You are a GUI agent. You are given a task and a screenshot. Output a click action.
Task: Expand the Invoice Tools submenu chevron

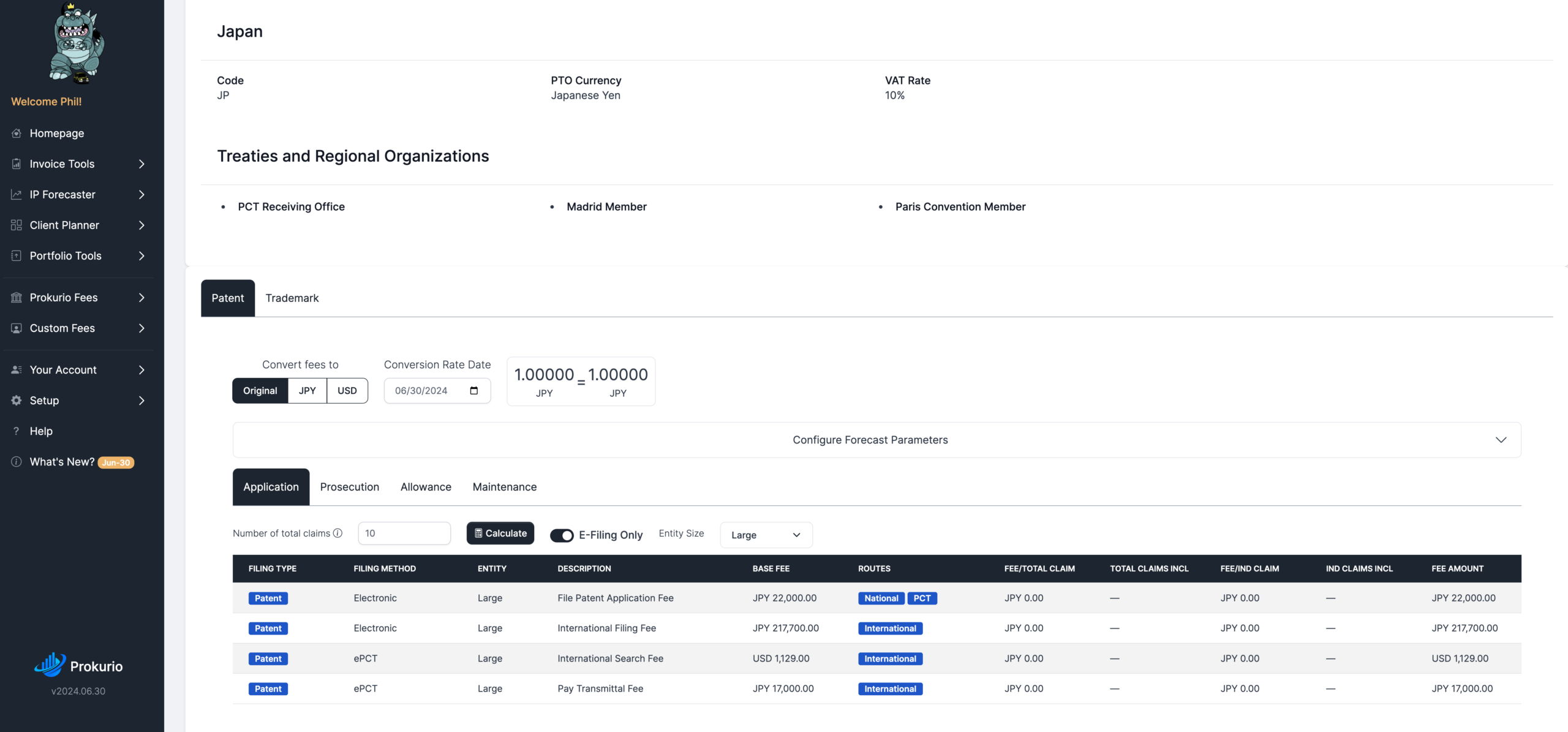[141, 164]
